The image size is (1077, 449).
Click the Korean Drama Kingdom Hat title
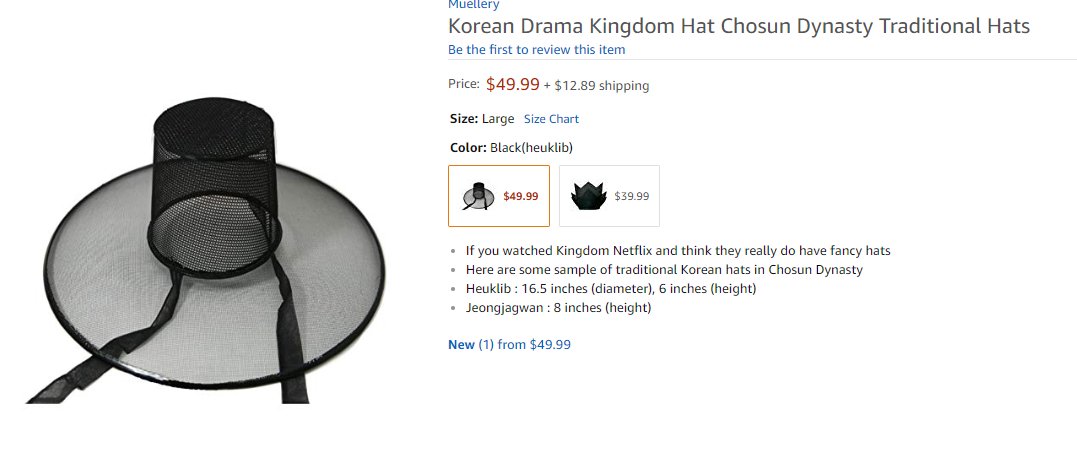[738, 26]
